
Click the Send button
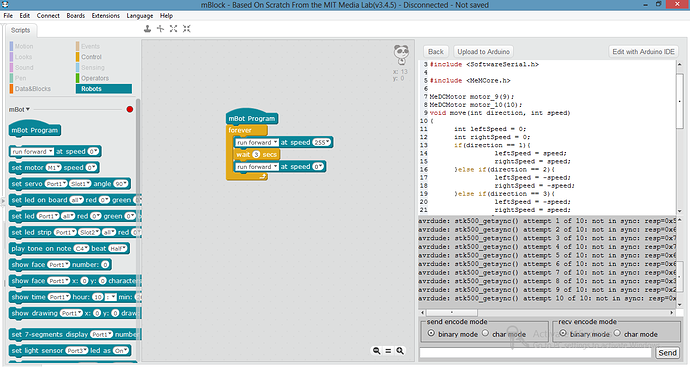pyautogui.click(x=667, y=352)
